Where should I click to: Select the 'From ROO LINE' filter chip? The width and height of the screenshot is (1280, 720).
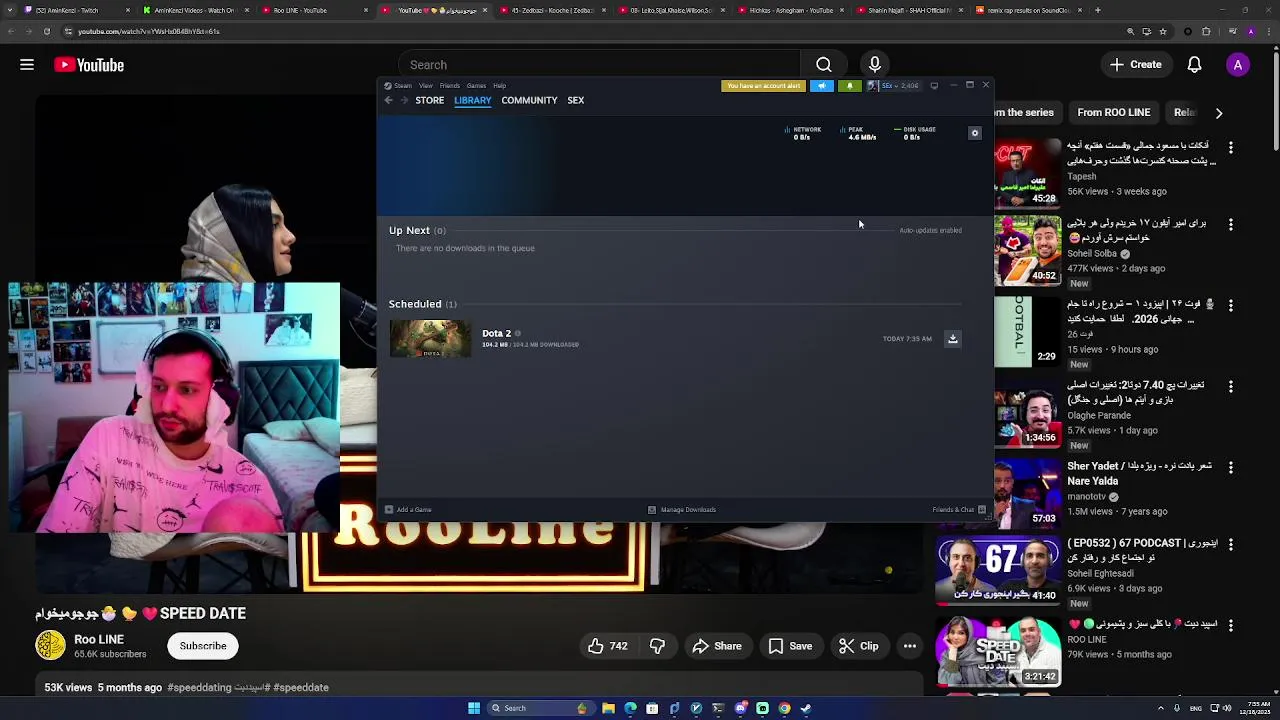pyautogui.click(x=1114, y=113)
